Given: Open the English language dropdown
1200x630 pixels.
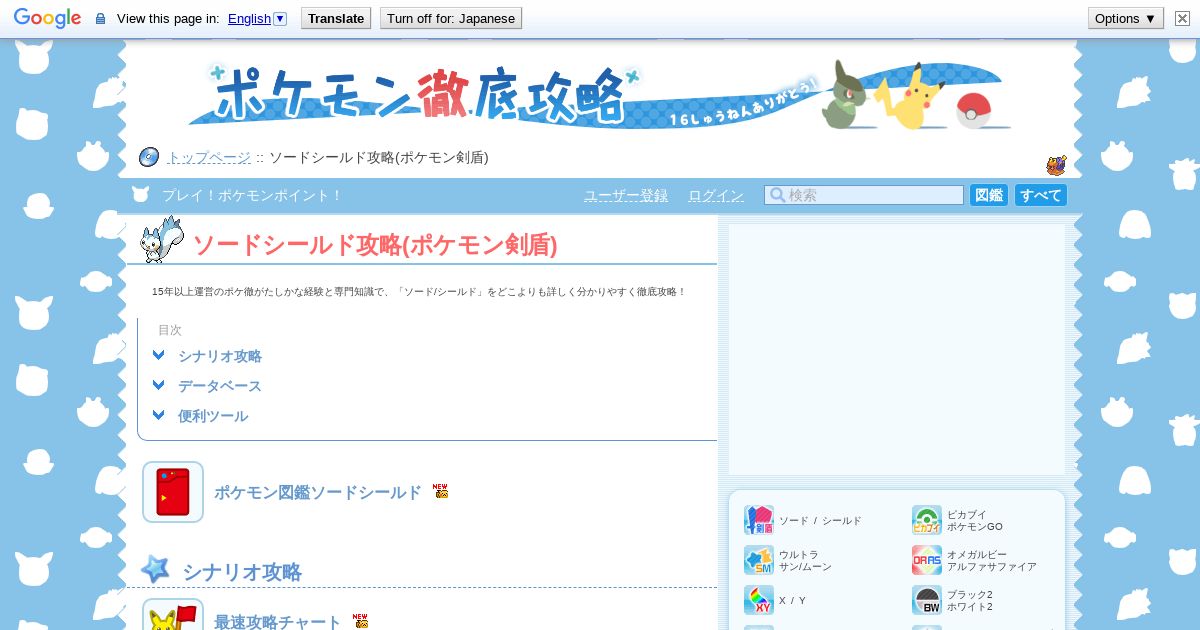Looking at the screenshot, I should coord(257,18).
